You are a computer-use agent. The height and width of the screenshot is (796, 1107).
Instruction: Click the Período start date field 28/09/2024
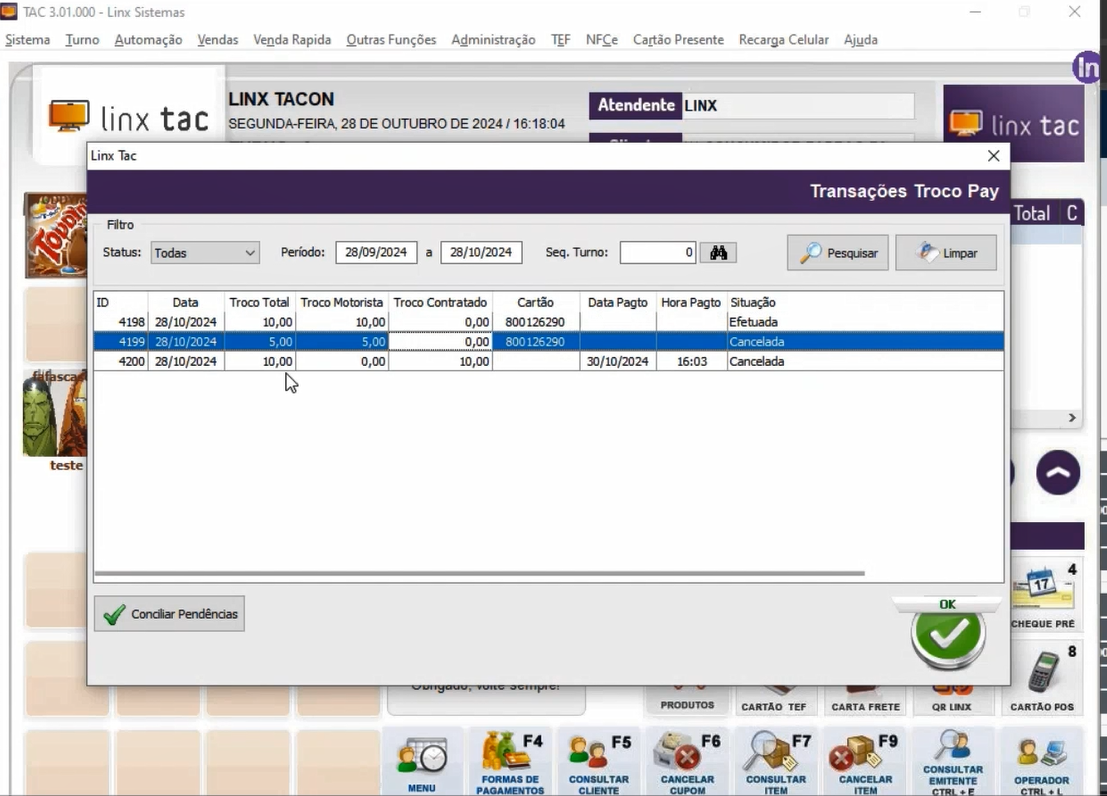tap(376, 253)
